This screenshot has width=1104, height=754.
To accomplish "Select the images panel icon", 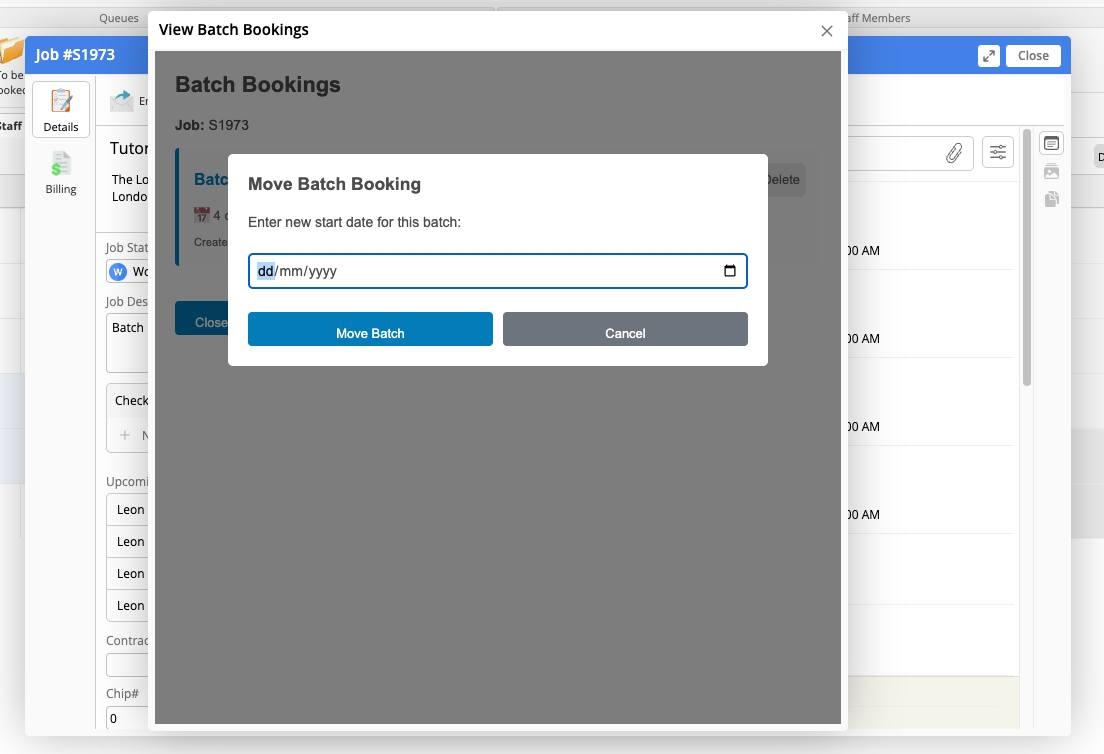I will point(1051,172).
